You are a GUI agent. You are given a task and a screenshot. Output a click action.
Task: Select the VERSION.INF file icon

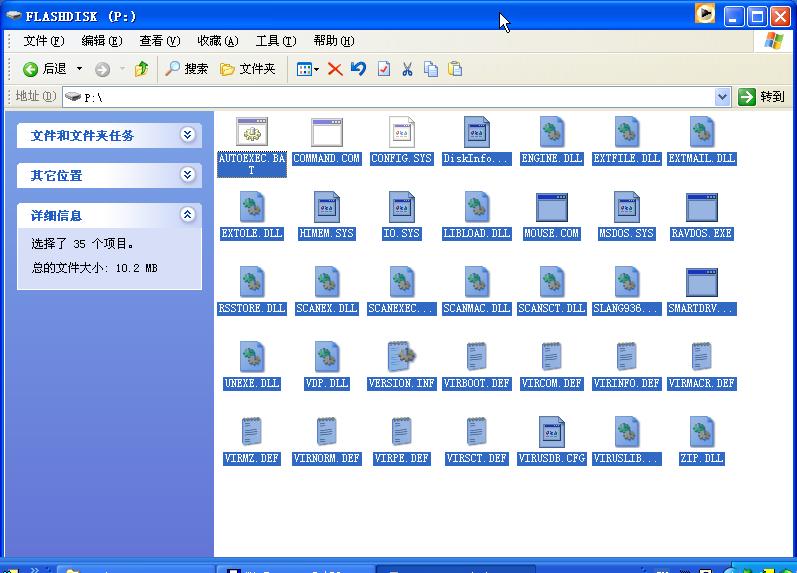402,356
